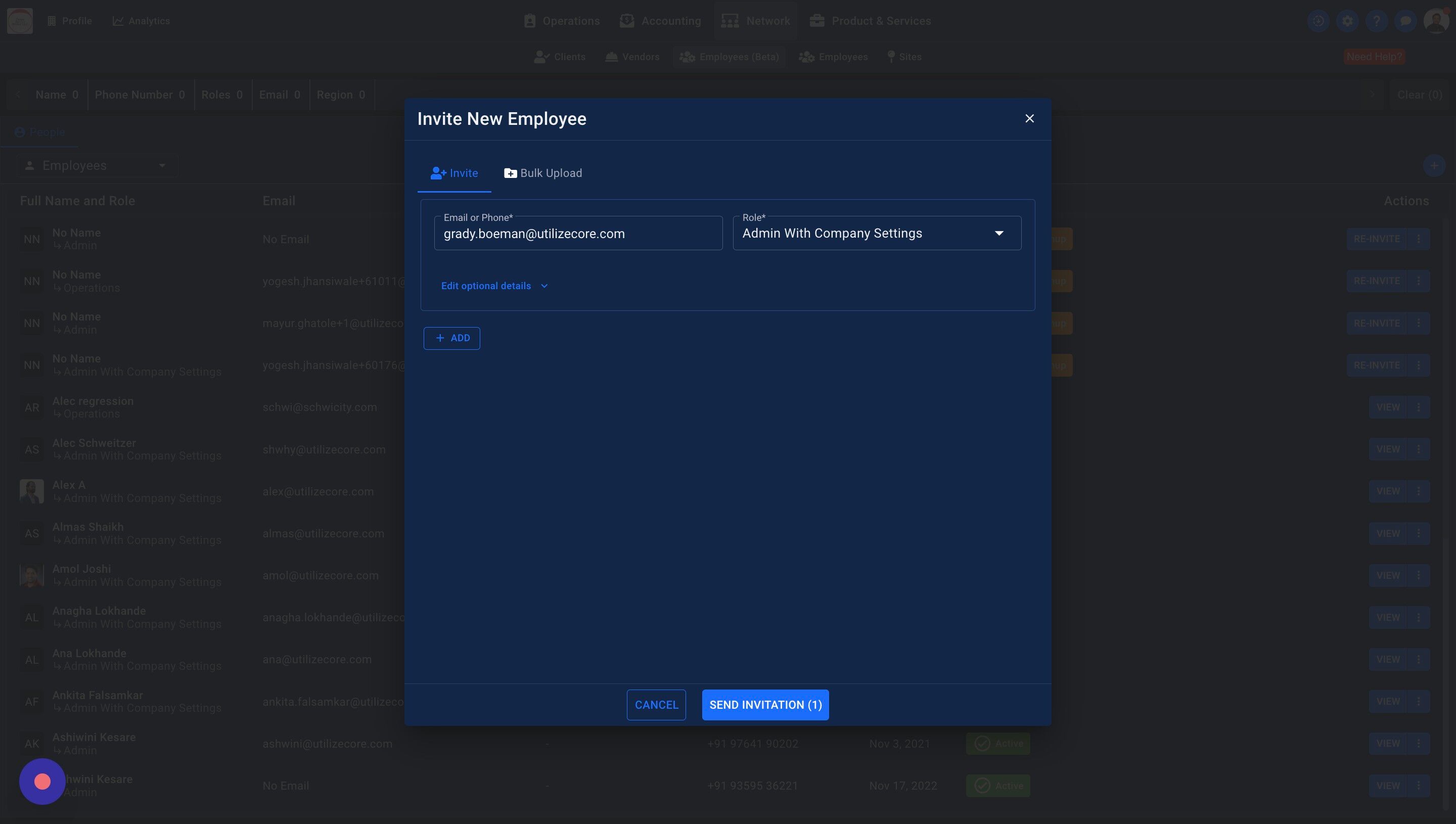The height and width of the screenshot is (824, 1456).
Task: Click the round plus icon at right
Action: pyautogui.click(x=1433, y=166)
